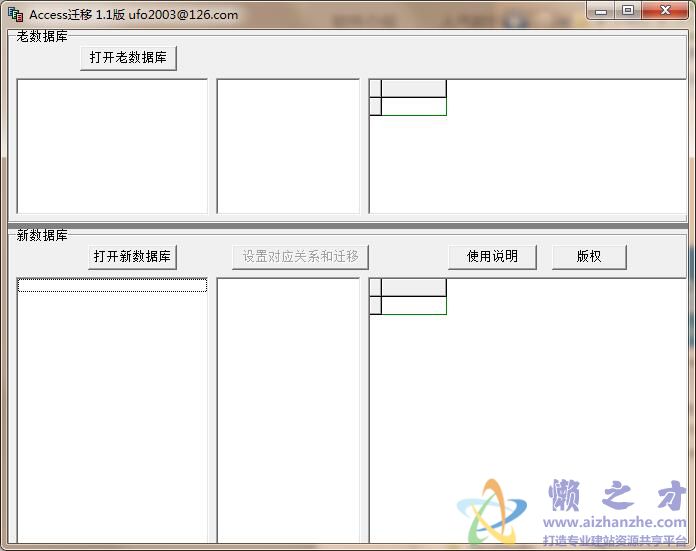Select row header in 新数据库 grid
The height and width of the screenshot is (551, 696).
coord(376,305)
